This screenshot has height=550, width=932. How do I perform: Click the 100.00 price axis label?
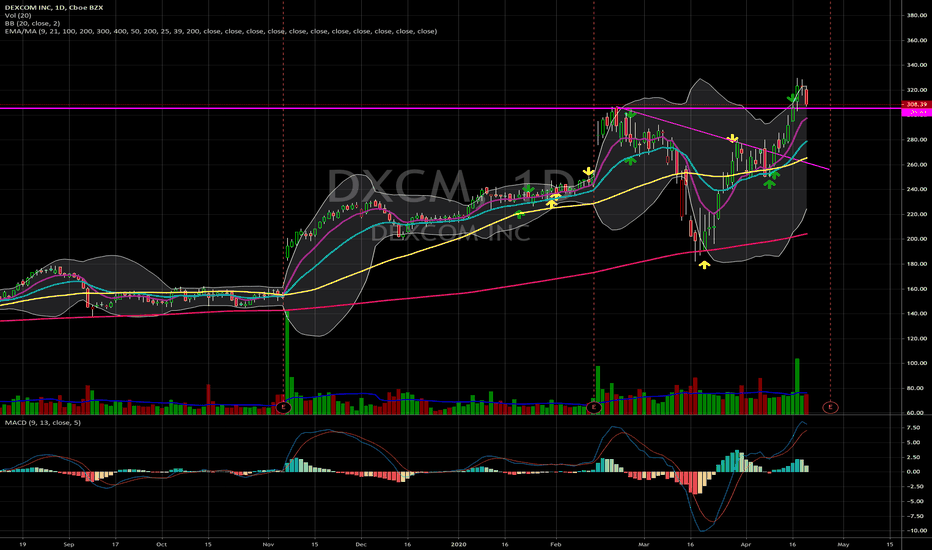click(x=917, y=363)
